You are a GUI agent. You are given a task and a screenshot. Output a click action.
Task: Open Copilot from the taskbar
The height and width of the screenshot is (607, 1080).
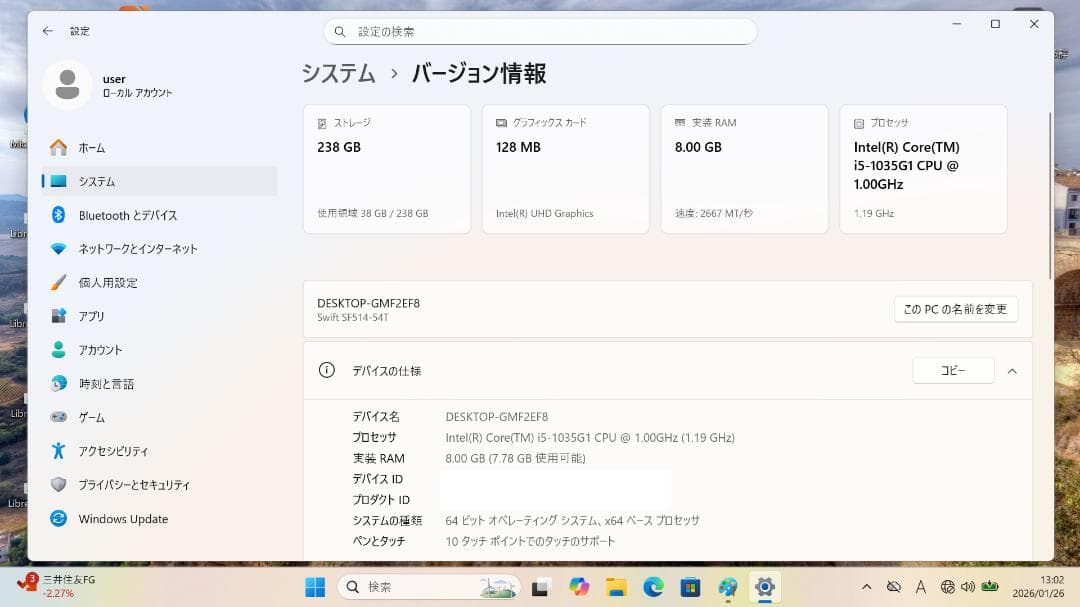[578, 587]
